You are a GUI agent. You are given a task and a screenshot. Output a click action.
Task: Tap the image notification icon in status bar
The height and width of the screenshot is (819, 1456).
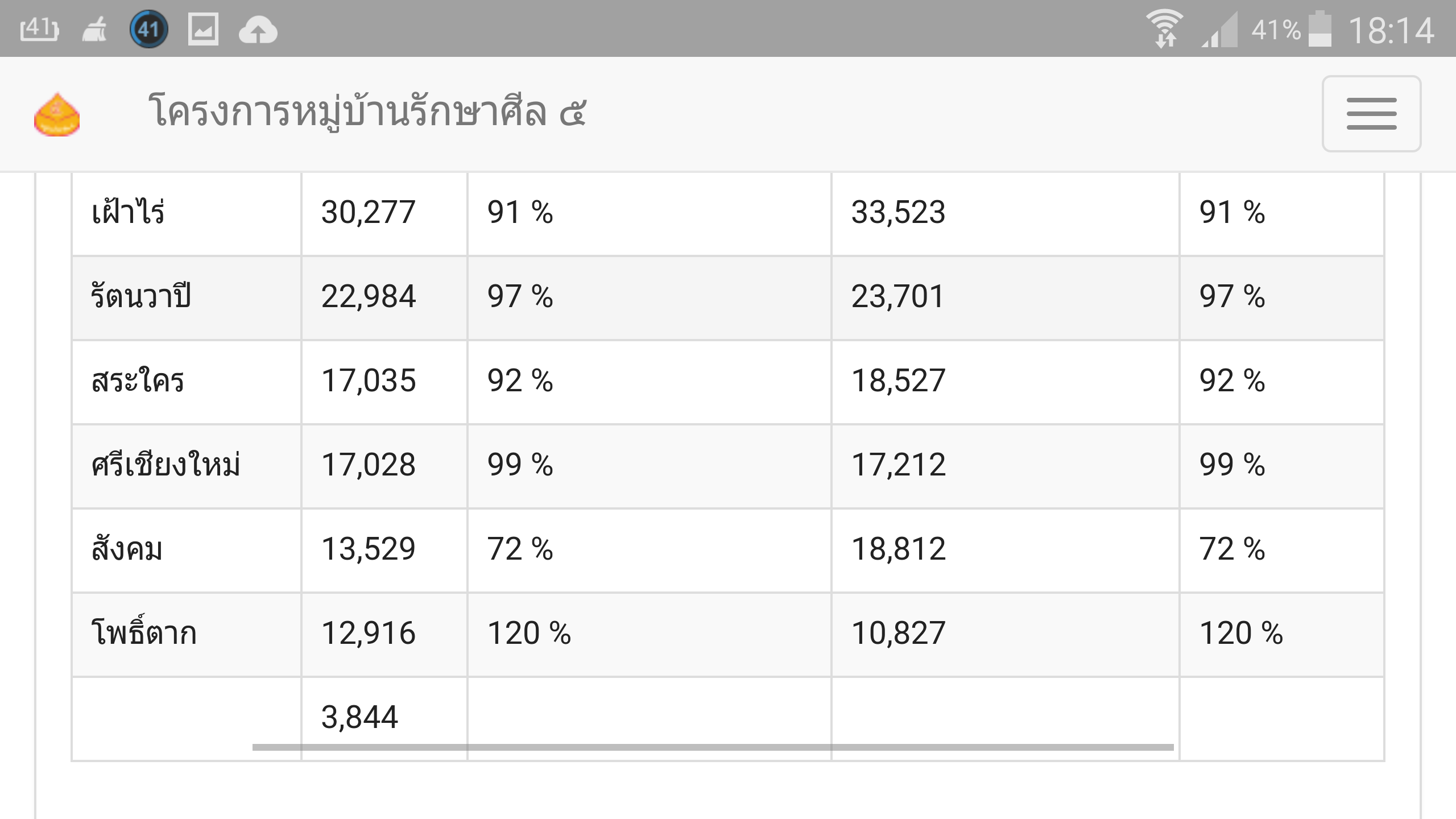(203, 30)
